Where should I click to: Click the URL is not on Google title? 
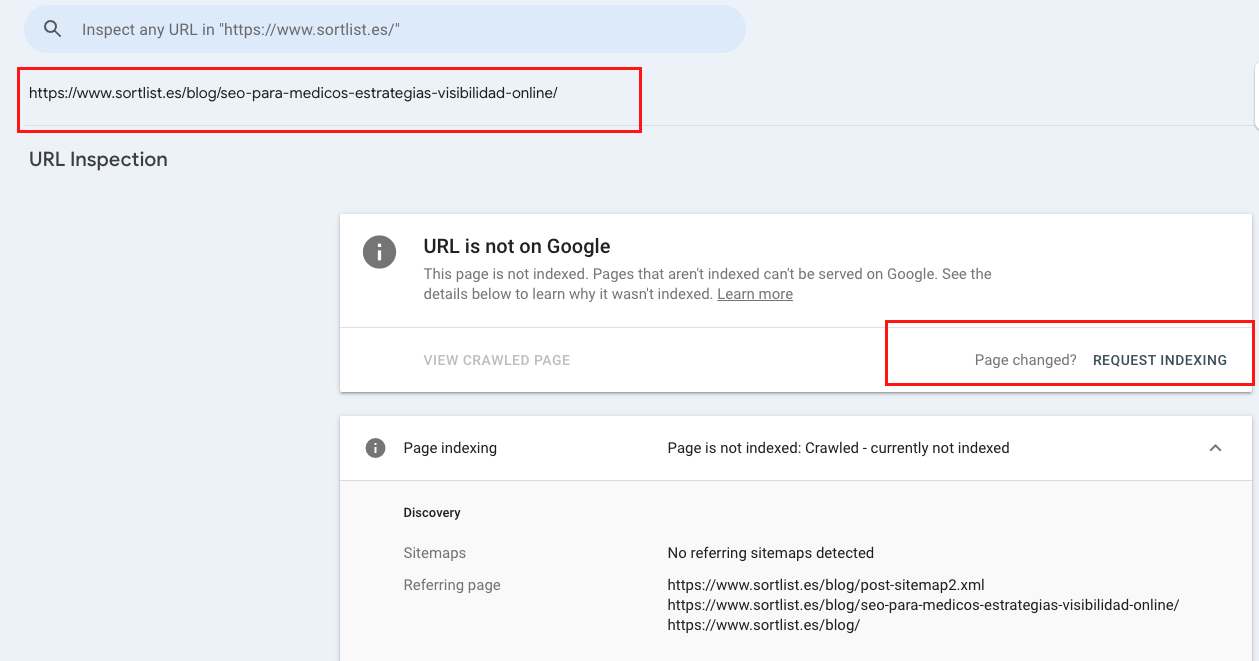pyautogui.click(x=517, y=246)
